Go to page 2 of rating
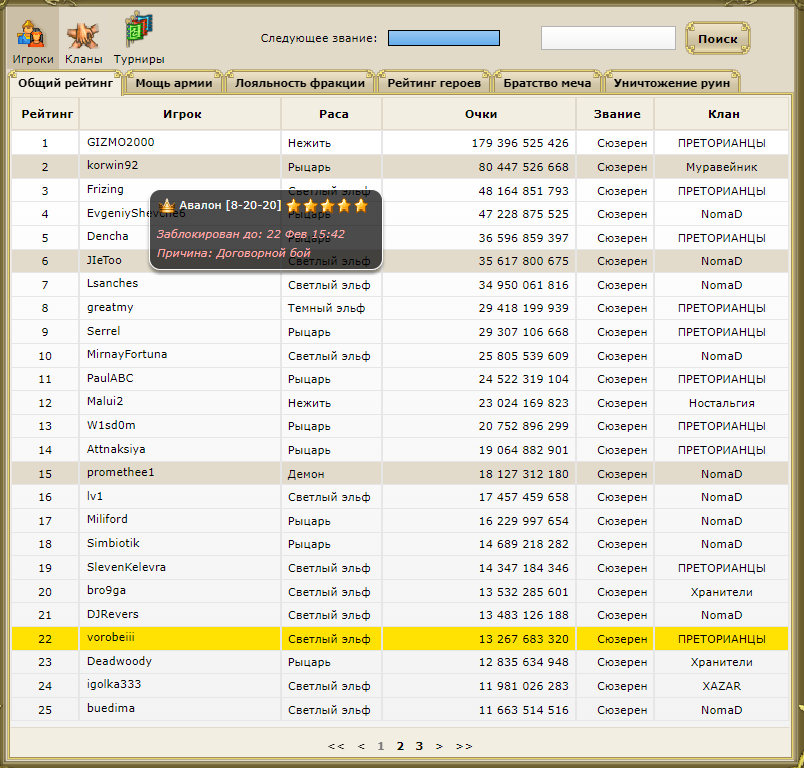 [x=400, y=746]
